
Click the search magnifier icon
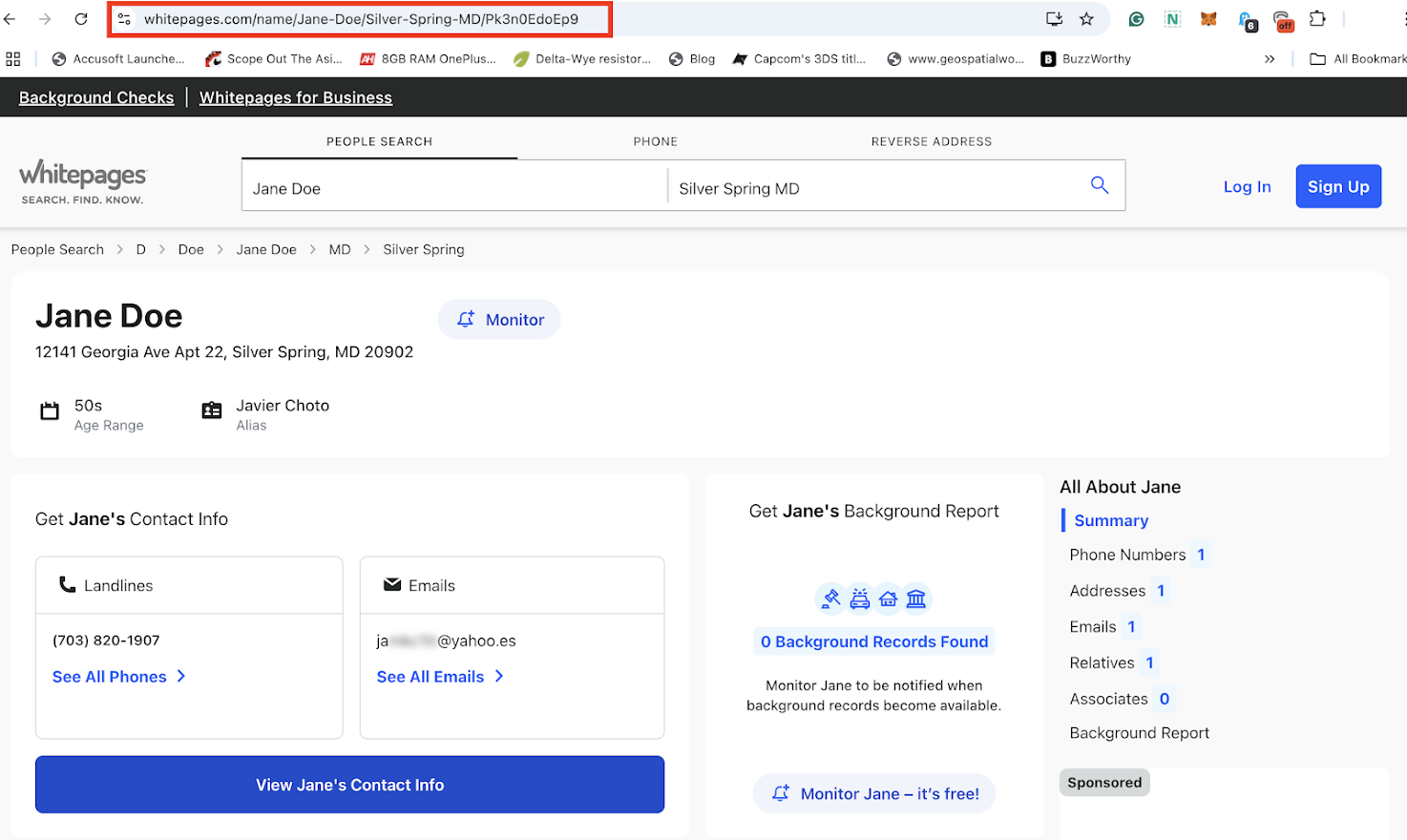pos(1100,185)
